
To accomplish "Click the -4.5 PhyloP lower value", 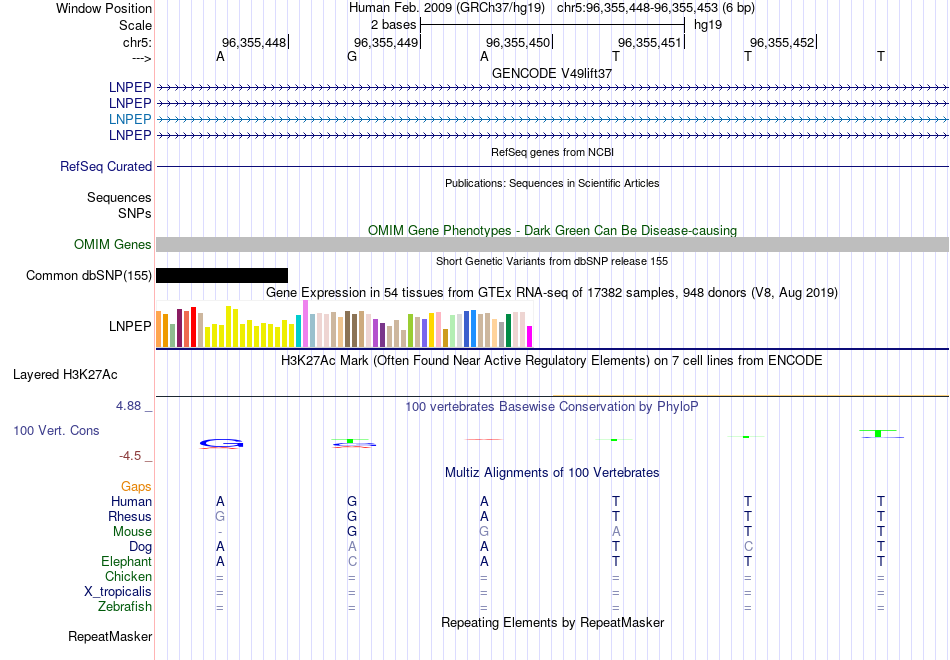I will tap(130, 456).
